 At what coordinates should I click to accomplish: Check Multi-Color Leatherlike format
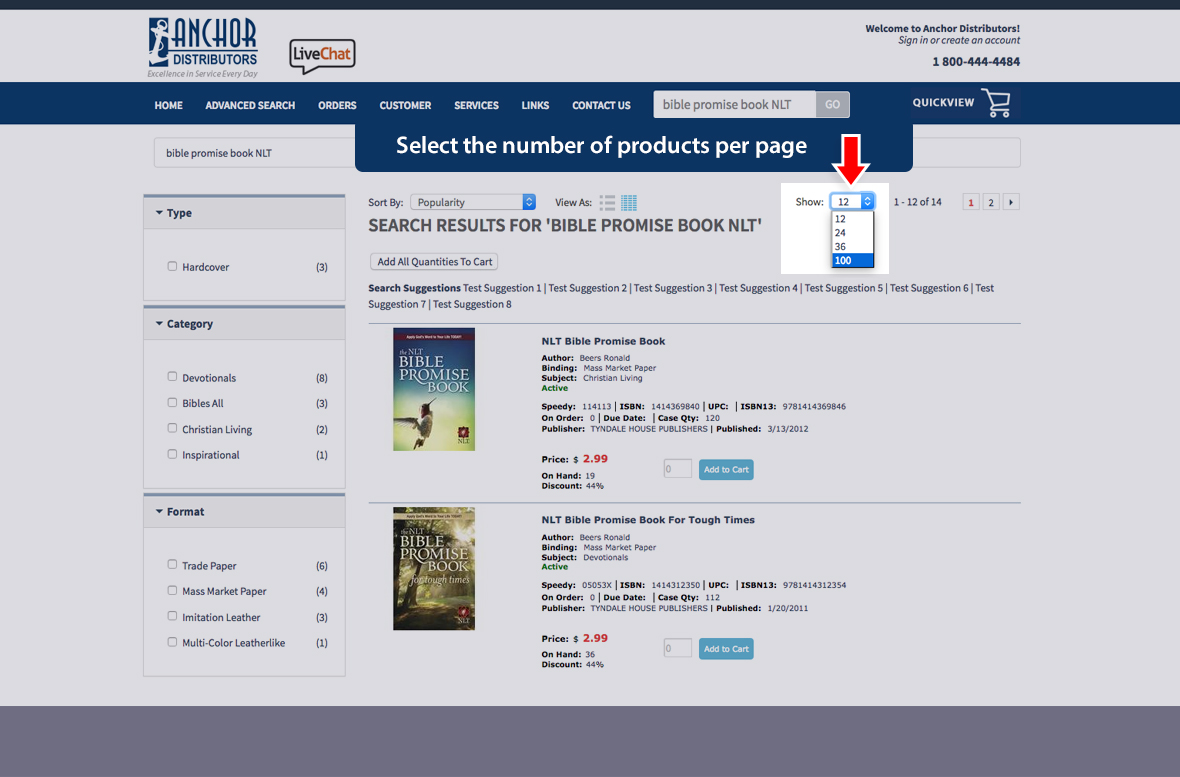tap(172, 642)
